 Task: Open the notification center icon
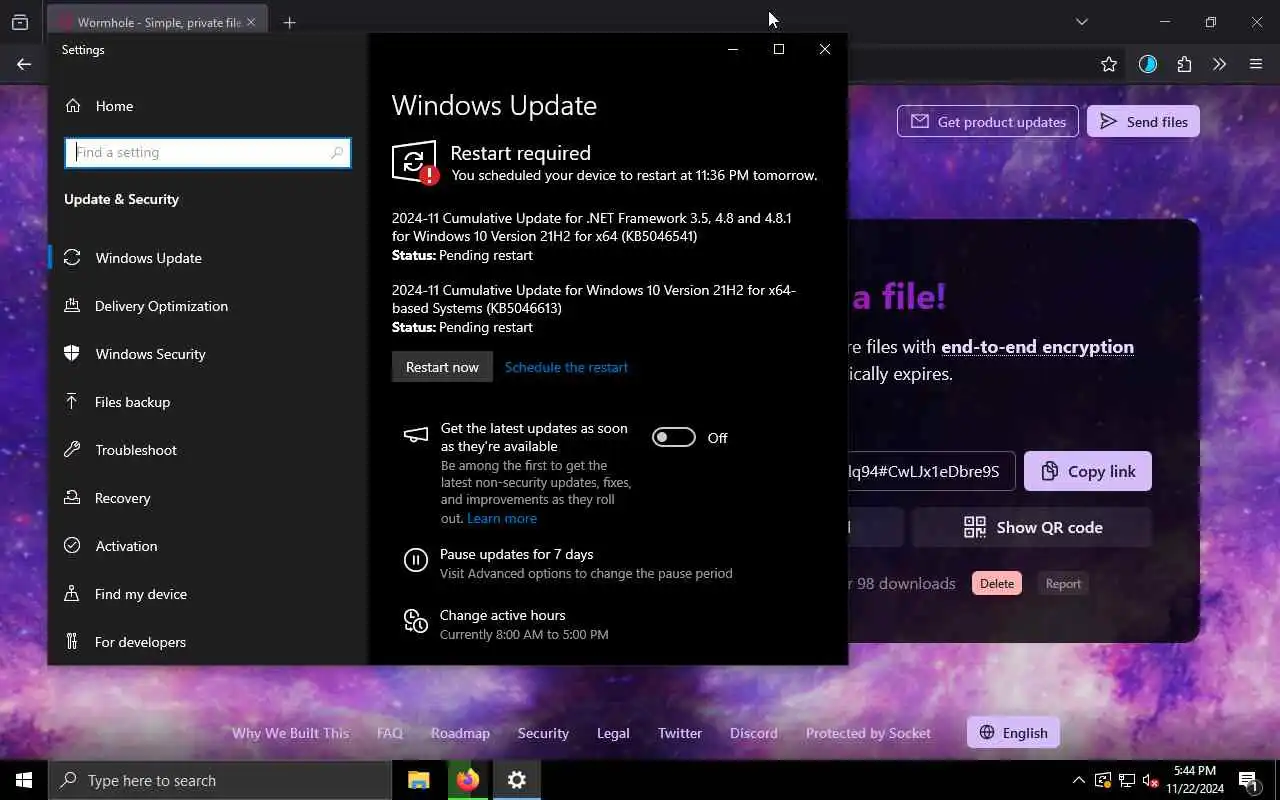(x=1248, y=780)
